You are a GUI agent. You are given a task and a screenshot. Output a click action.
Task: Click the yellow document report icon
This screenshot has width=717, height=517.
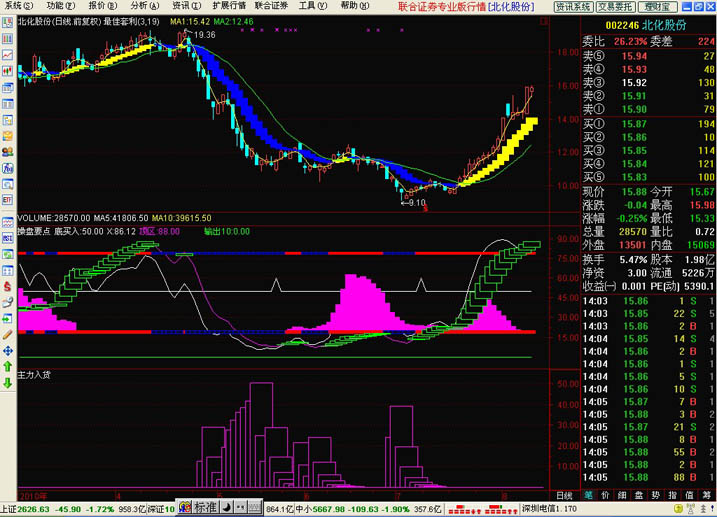(8, 120)
